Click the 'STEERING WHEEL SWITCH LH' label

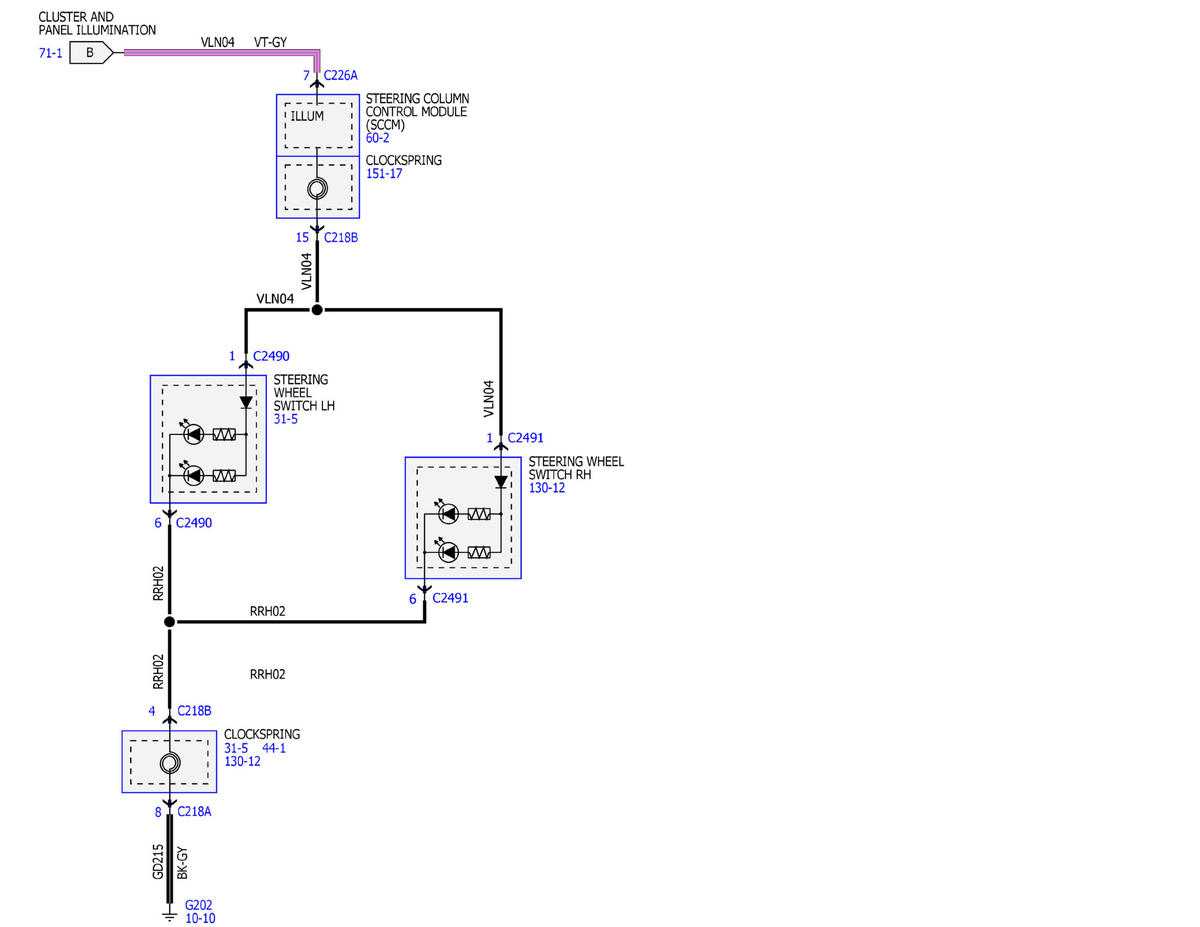point(304,393)
